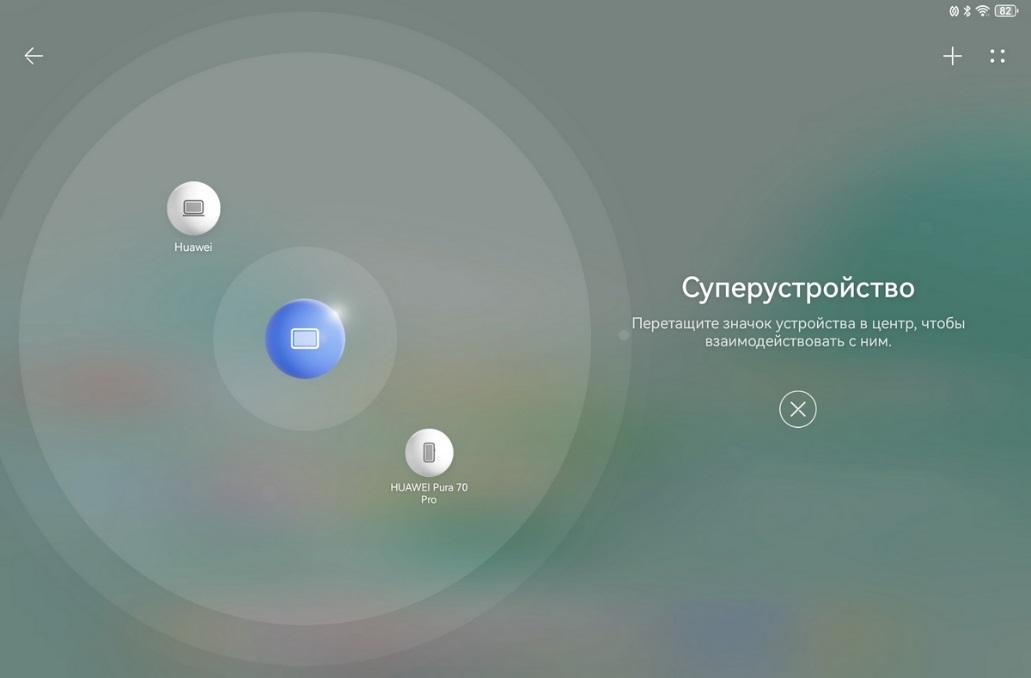Tap the battery indicator showing 82
Screen dimensions: 1031x678
point(1006,11)
